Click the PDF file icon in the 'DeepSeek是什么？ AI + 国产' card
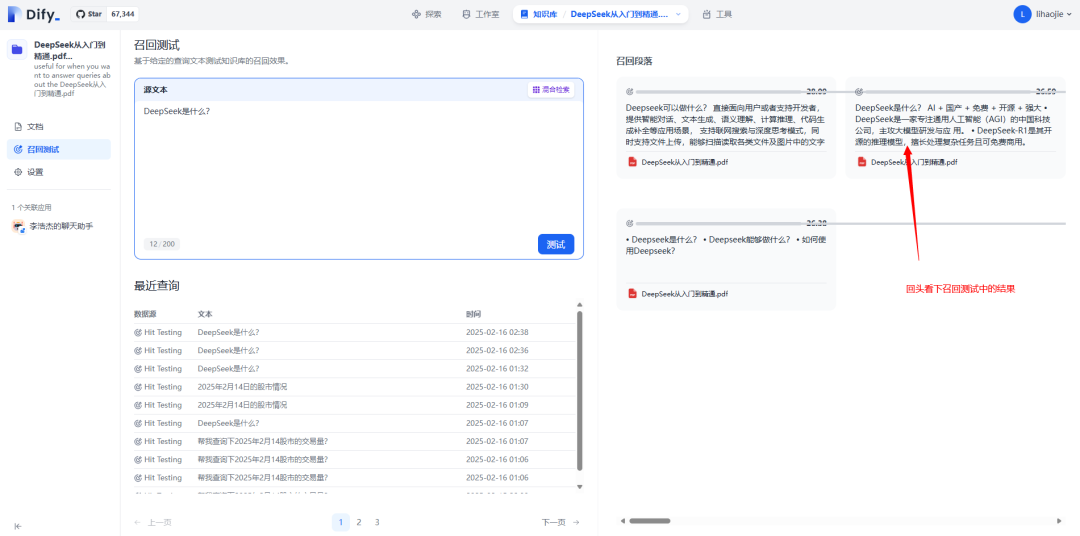 pyautogui.click(x=861, y=162)
